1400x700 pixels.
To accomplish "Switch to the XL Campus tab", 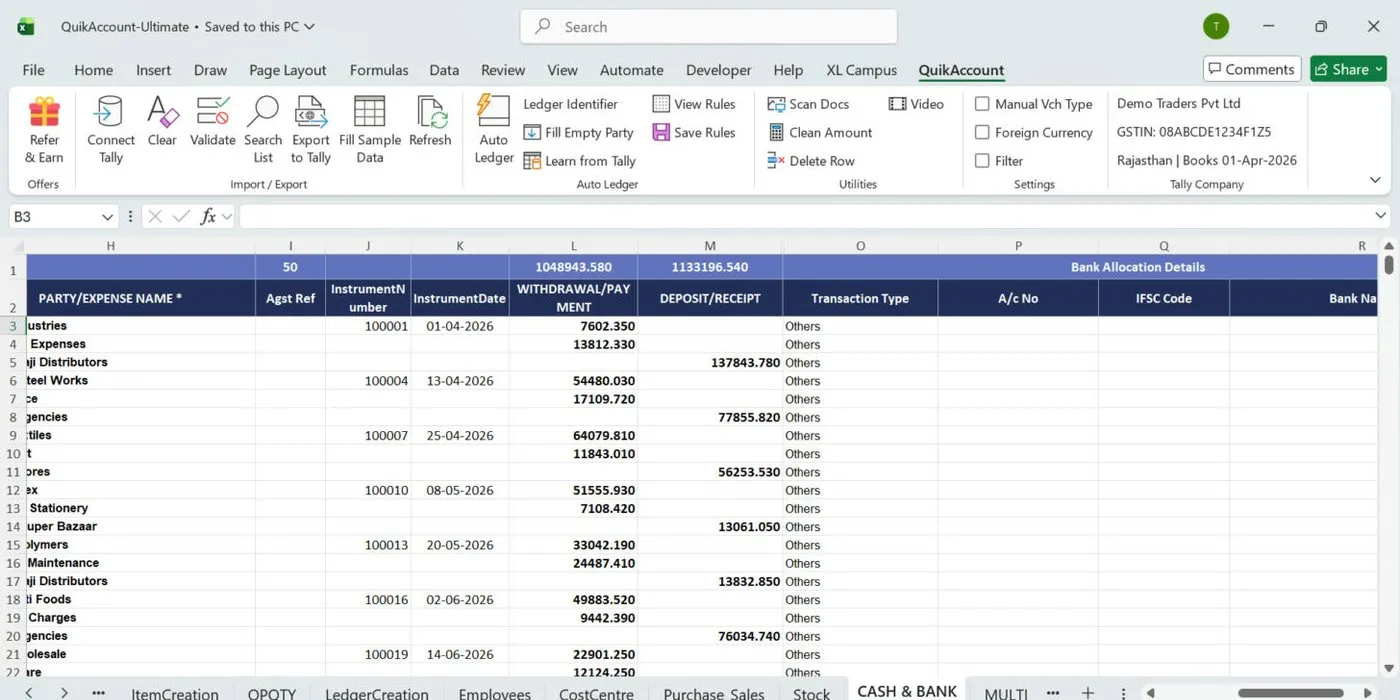I will [861, 70].
